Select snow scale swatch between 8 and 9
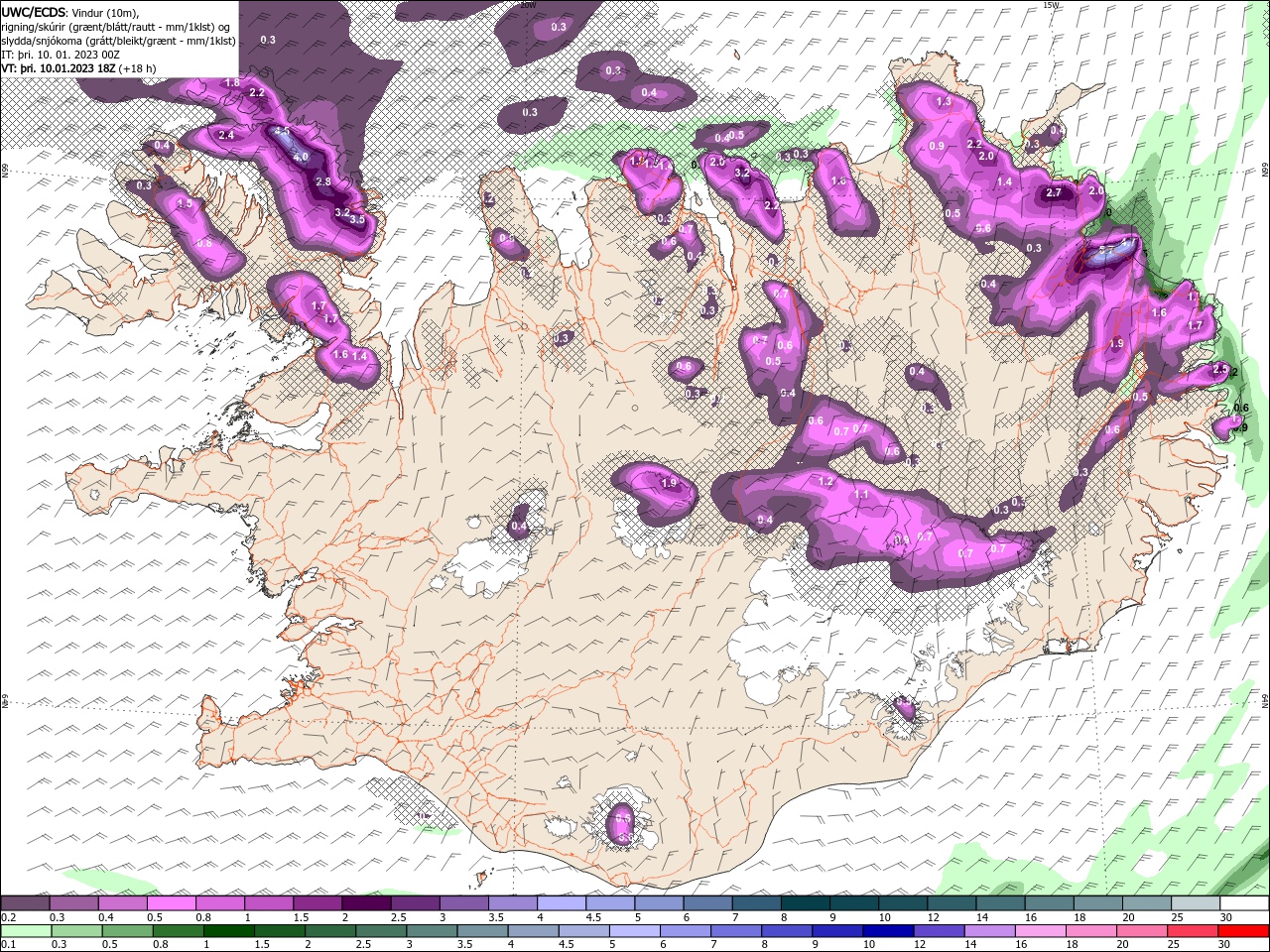The width and height of the screenshot is (1270, 952). [805, 904]
